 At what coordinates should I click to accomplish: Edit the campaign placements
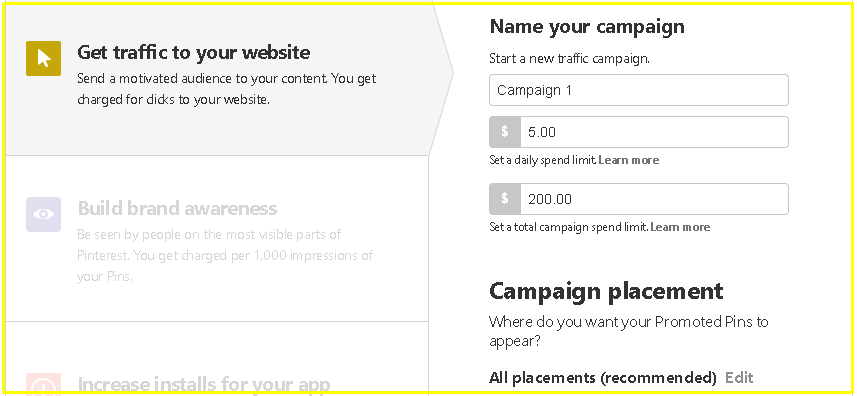[739, 377]
